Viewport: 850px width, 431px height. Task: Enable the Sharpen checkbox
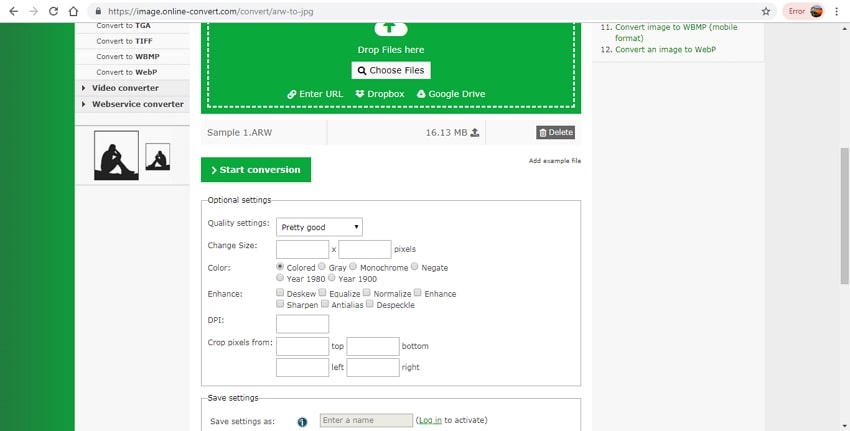click(280, 304)
